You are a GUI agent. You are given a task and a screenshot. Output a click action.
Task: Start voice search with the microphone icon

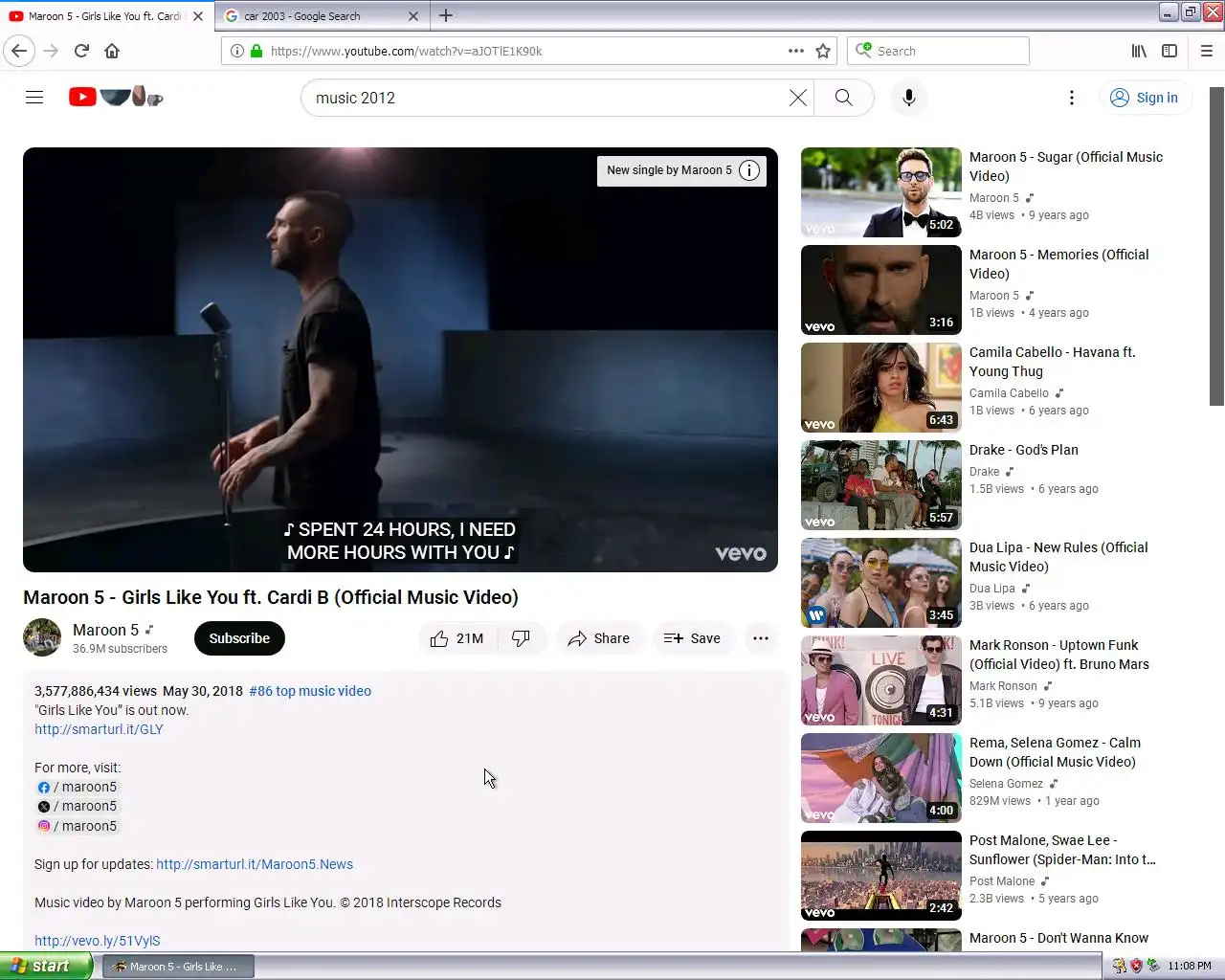point(909,98)
